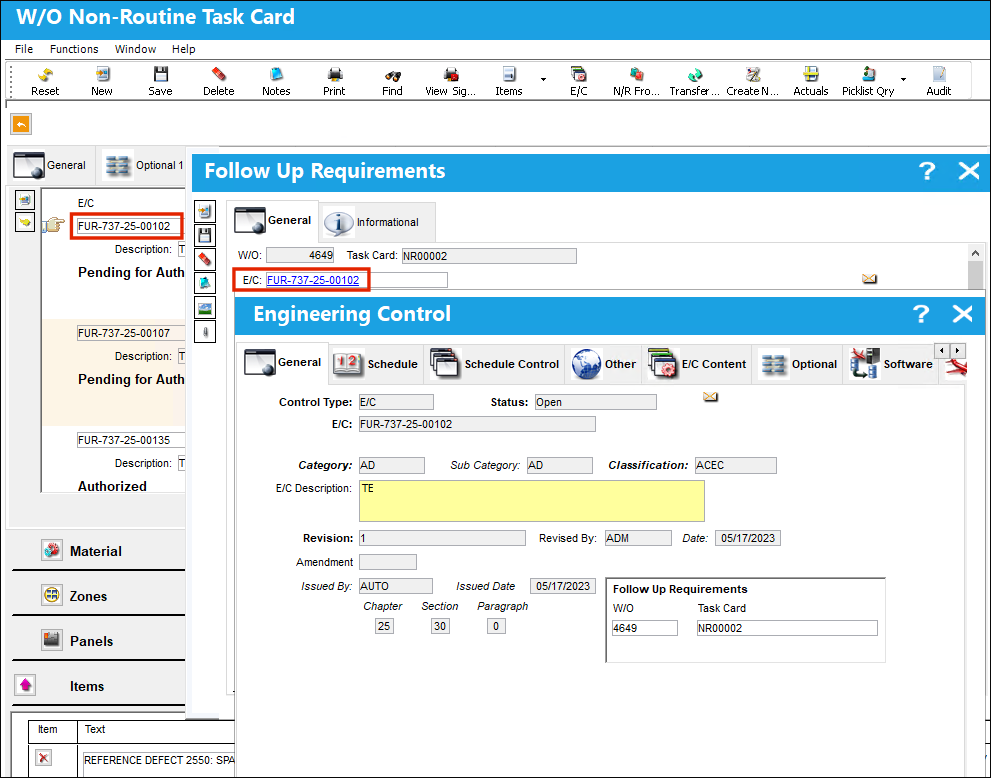Image resolution: width=991 pixels, height=778 pixels.
Task: Open Notes from the main toolbar
Action: pos(276,82)
